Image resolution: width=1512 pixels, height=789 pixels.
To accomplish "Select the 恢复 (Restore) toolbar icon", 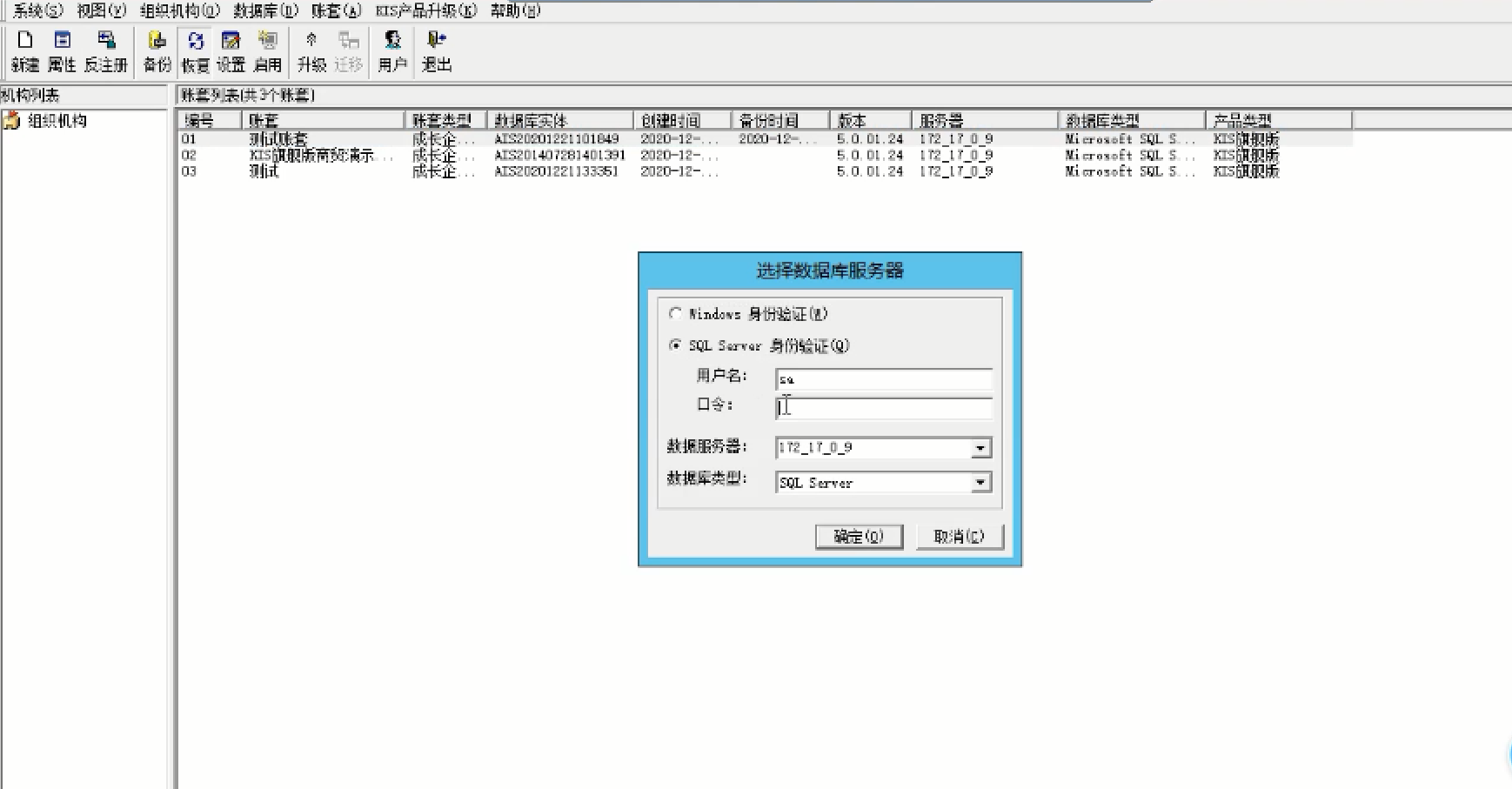I will click(195, 50).
